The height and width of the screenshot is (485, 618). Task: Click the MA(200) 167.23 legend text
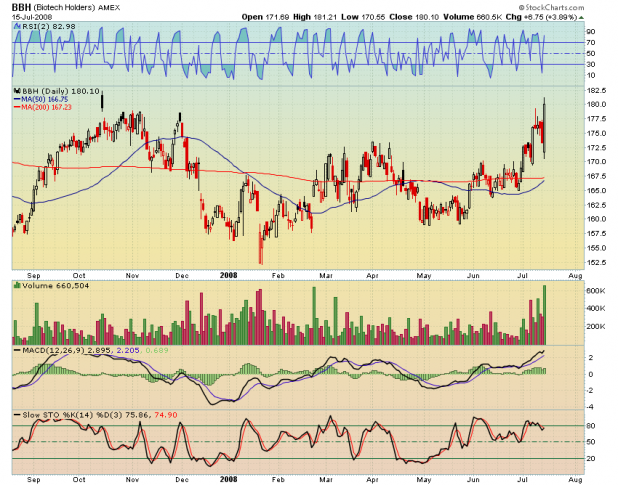[47, 107]
